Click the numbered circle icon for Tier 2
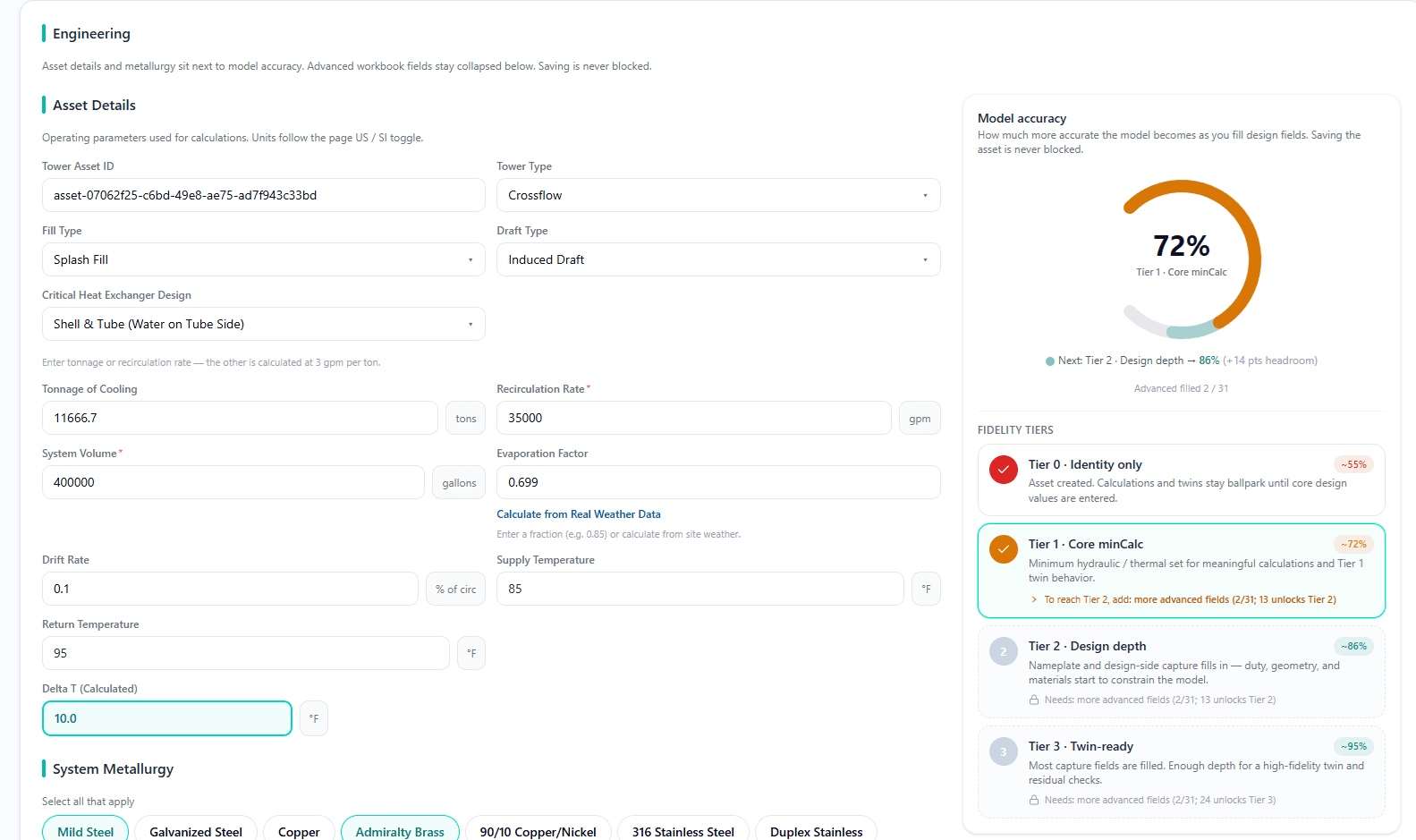Viewport: 1416px width, 840px height. tap(1004, 651)
